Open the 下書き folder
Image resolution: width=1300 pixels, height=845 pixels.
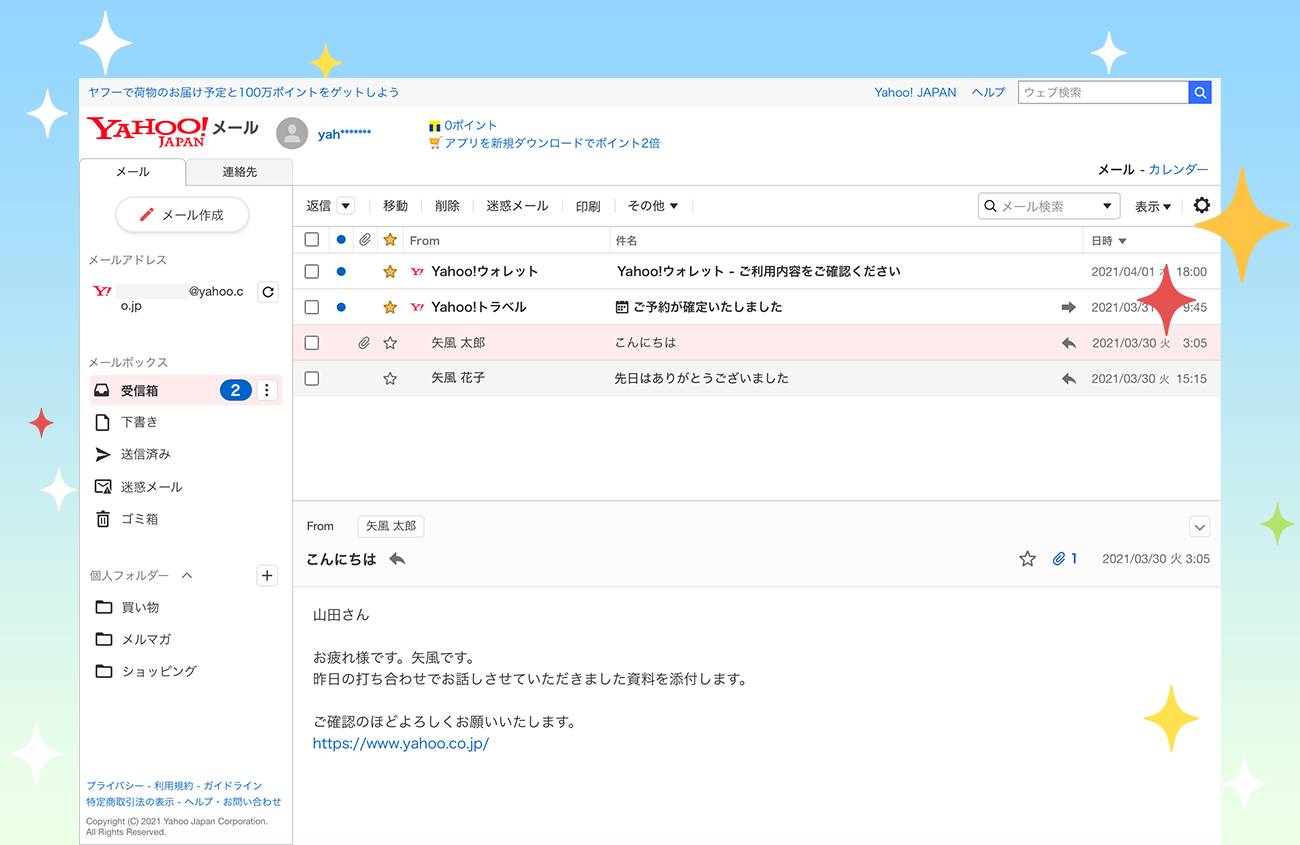(126, 422)
